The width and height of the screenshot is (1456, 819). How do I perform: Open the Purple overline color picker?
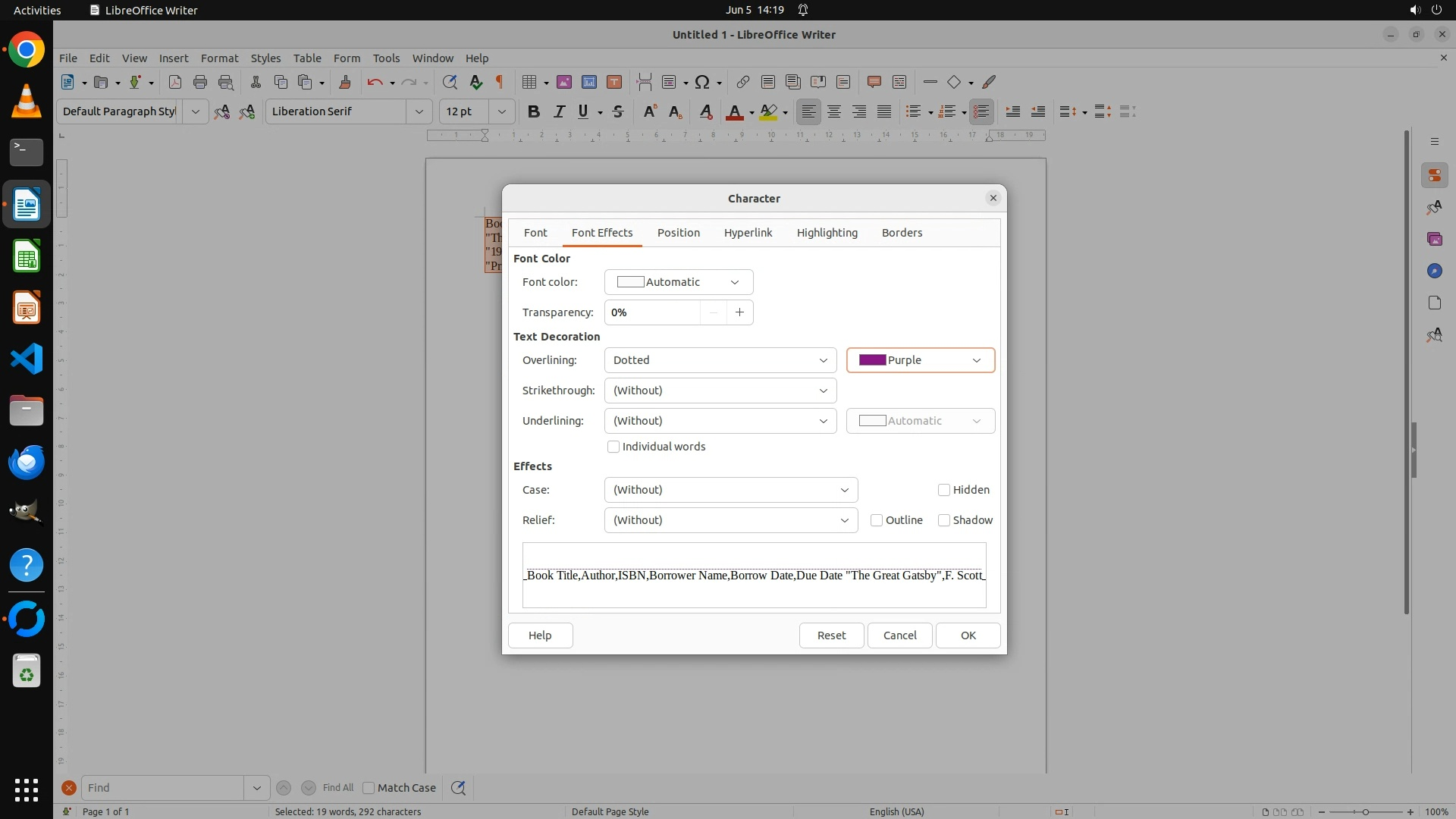click(x=920, y=360)
